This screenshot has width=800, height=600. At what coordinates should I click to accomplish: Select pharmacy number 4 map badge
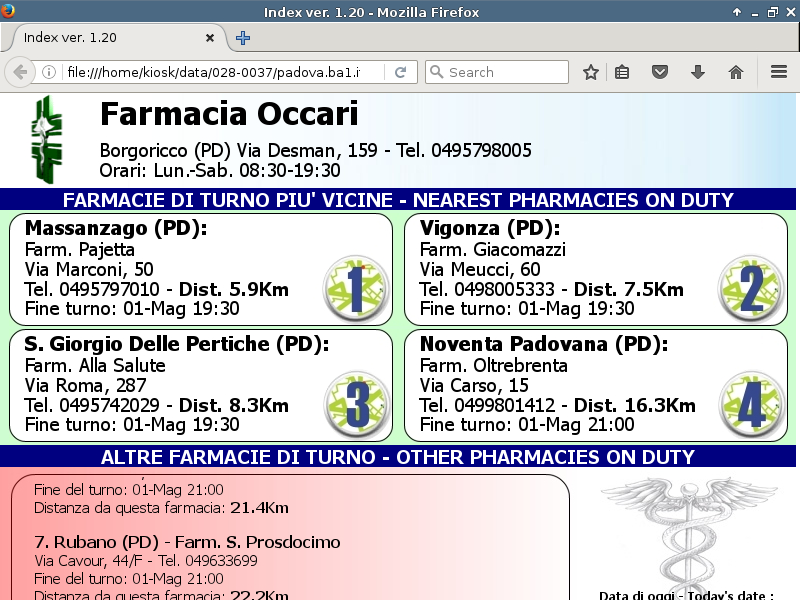coord(751,404)
